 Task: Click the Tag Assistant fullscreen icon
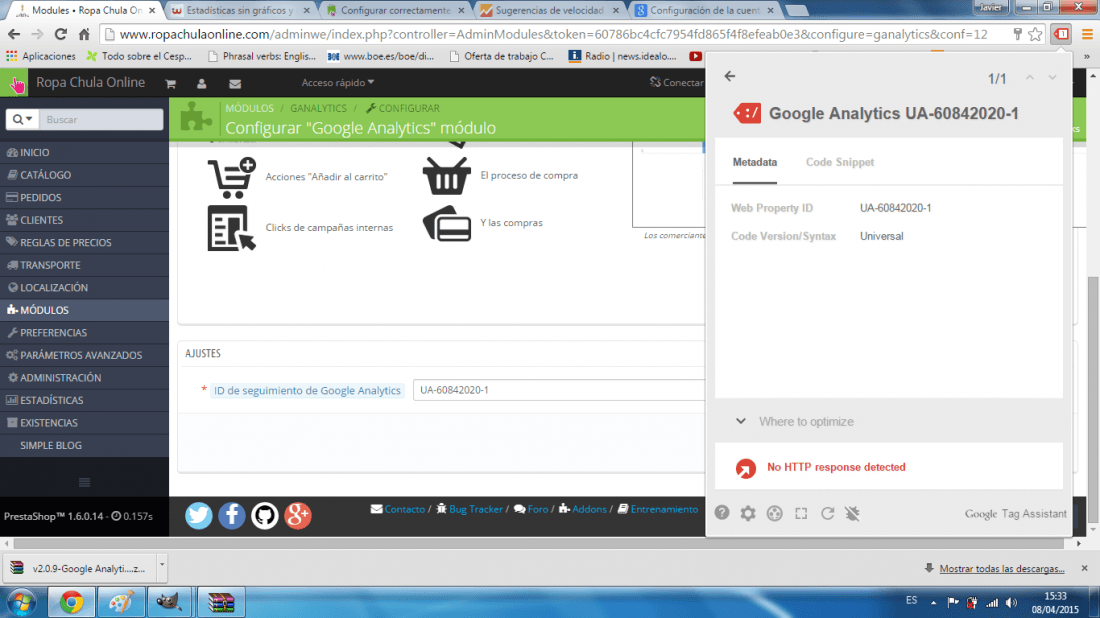801,513
